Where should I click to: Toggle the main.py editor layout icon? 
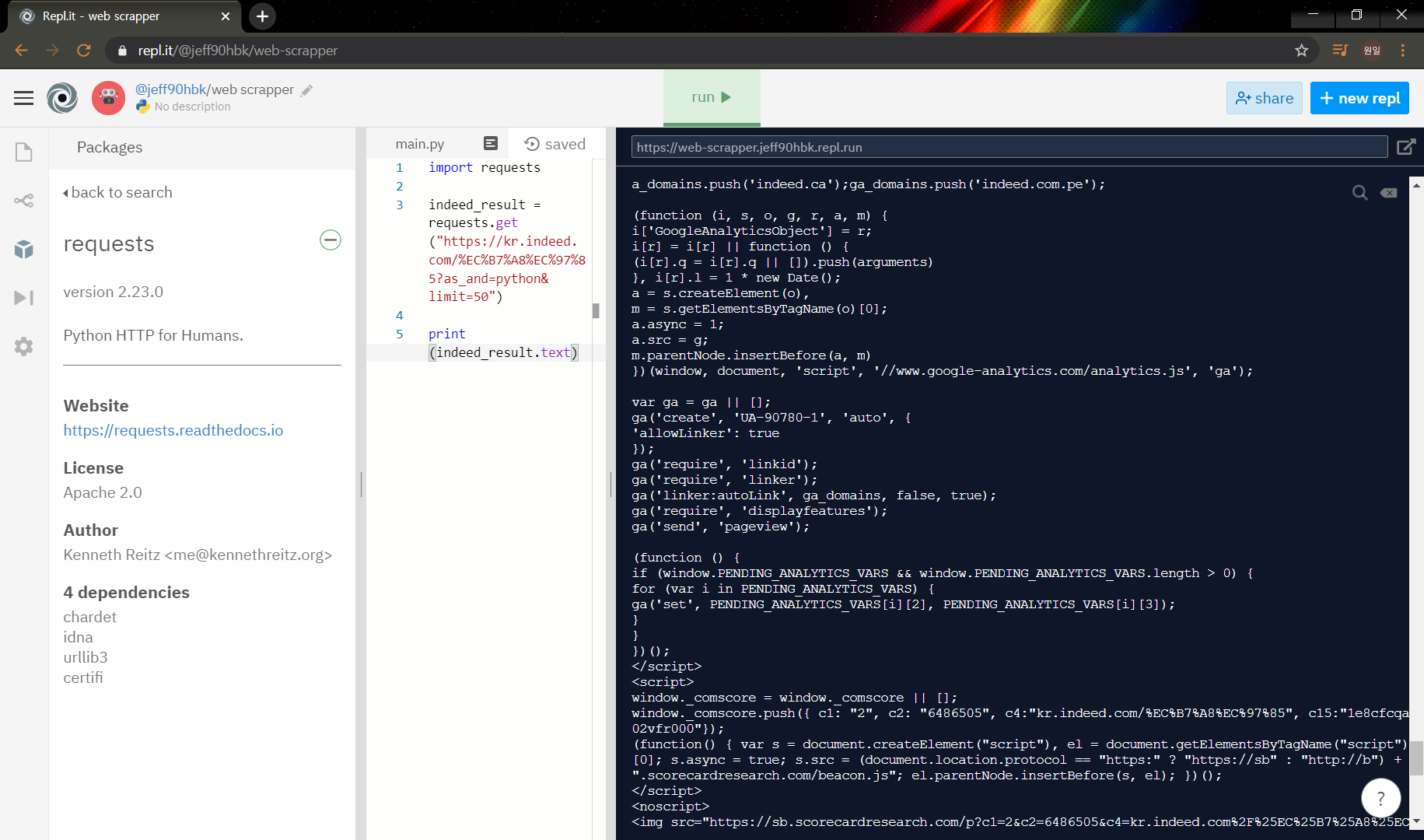(491, 143)
